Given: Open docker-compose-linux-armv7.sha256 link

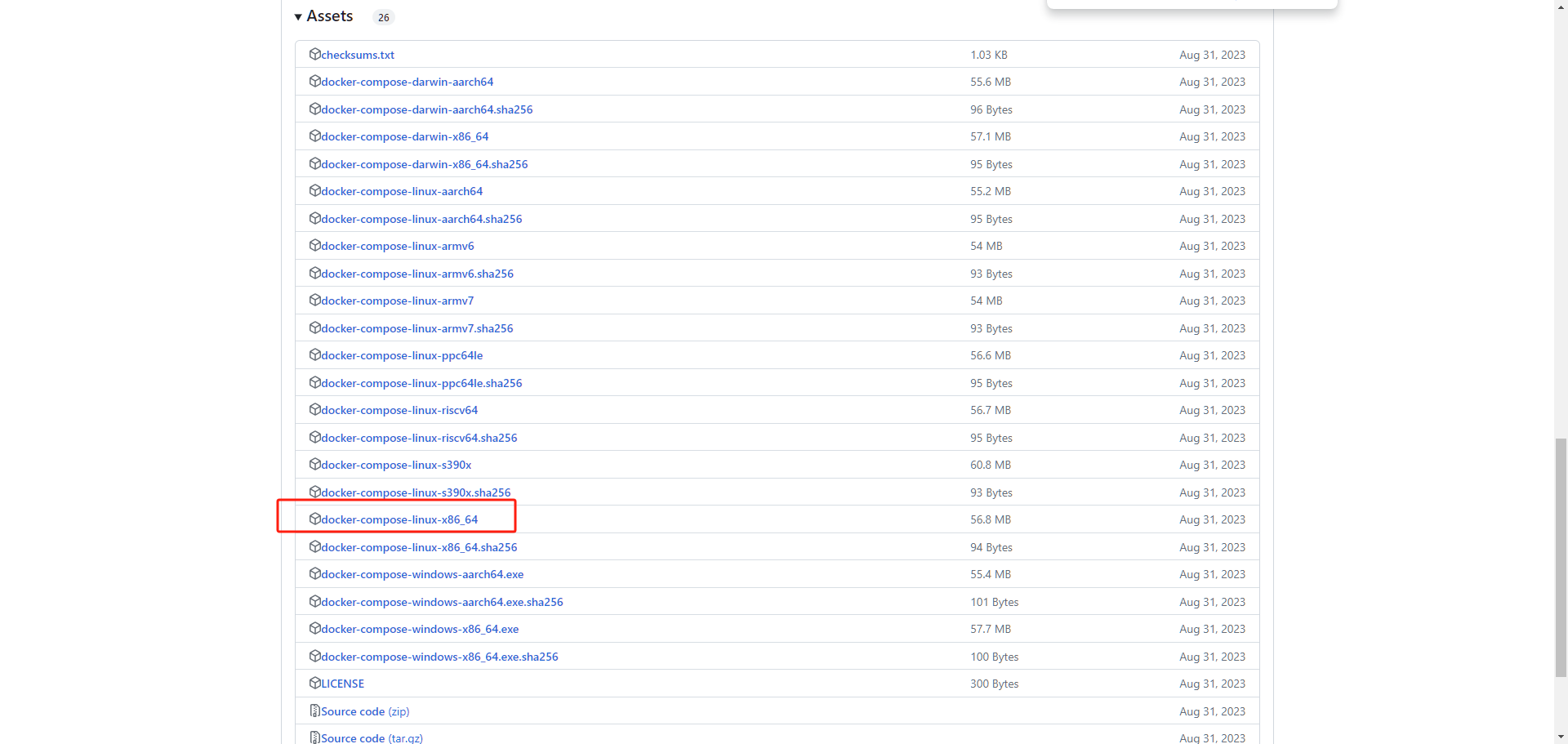Looking at the screenshot, I should click(x=416, y=328).
